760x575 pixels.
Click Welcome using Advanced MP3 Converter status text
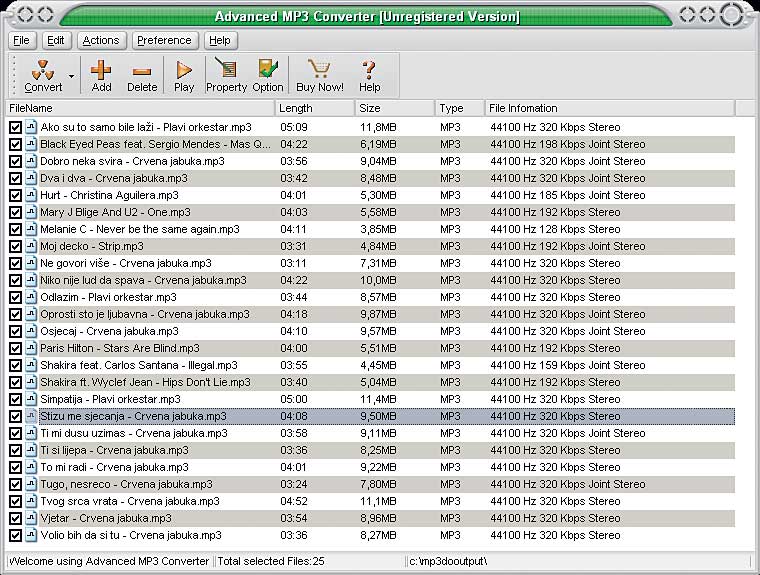point(109,561)
